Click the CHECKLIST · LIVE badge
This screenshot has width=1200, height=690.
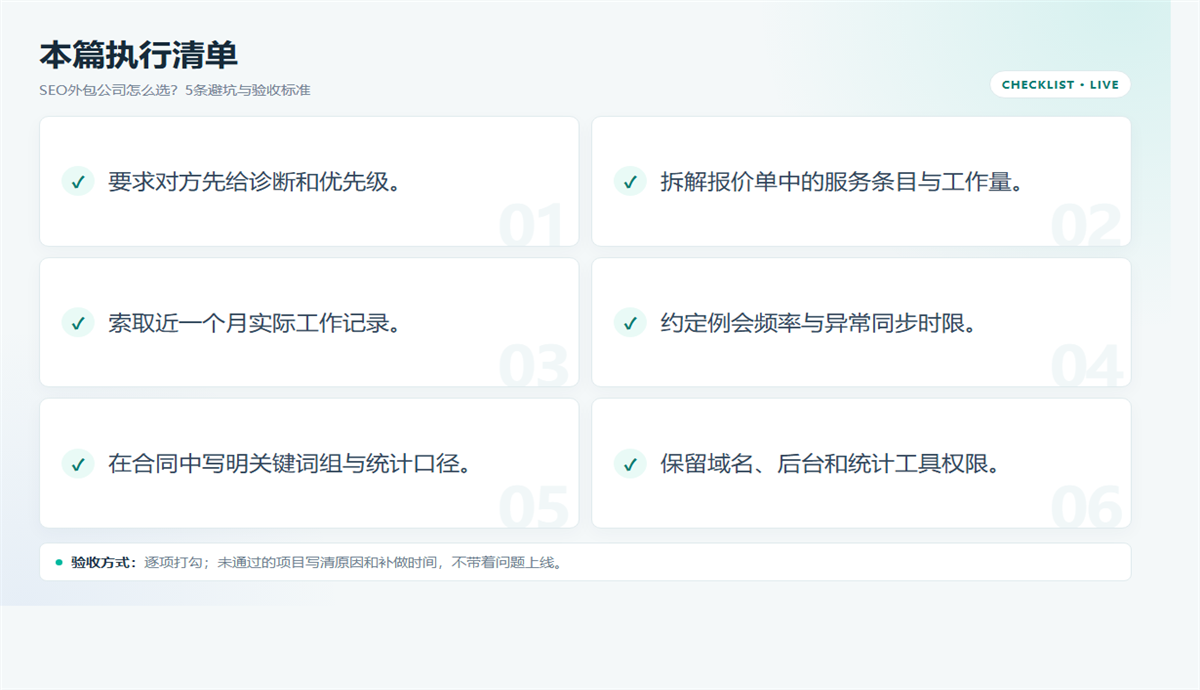[x=1060, y=85]
